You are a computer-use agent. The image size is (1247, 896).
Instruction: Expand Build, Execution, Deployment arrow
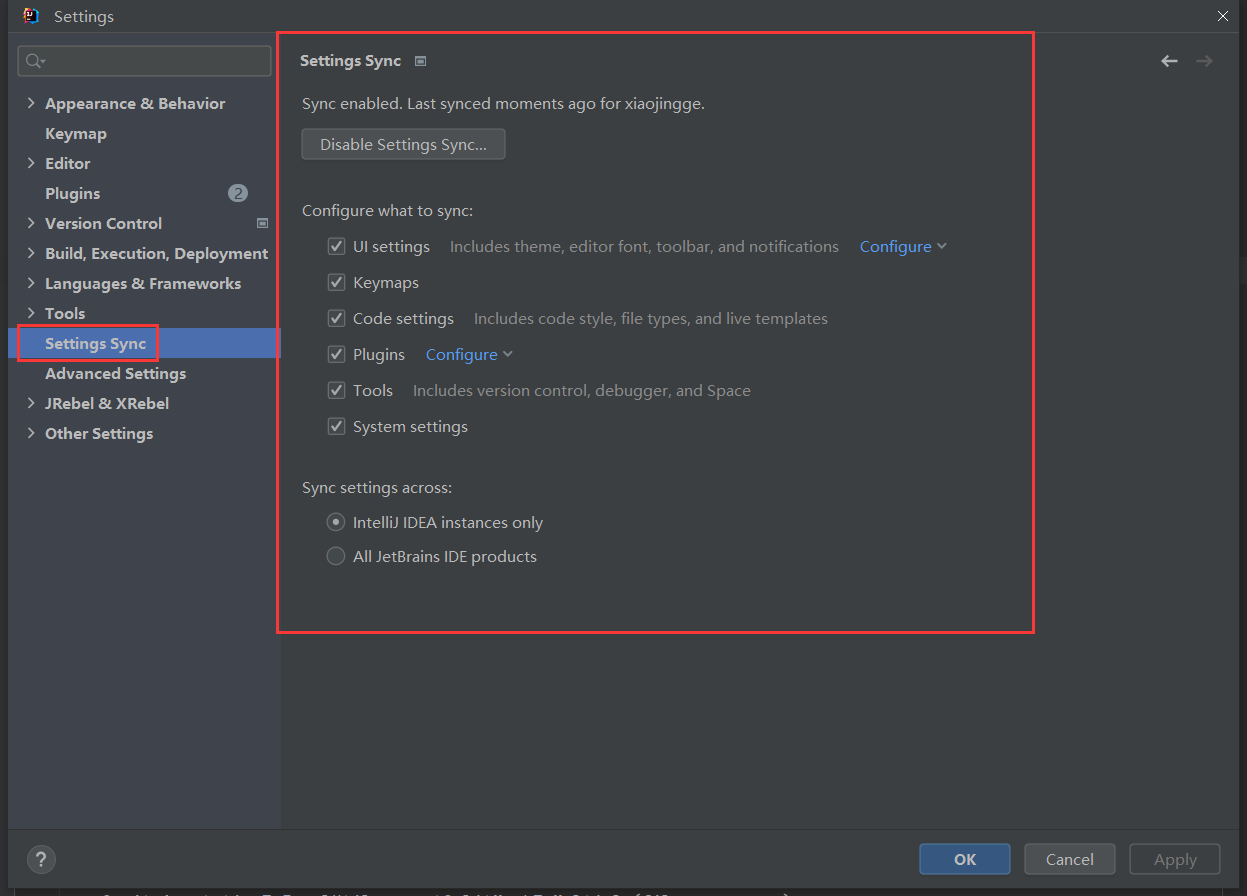click(31, 253)
